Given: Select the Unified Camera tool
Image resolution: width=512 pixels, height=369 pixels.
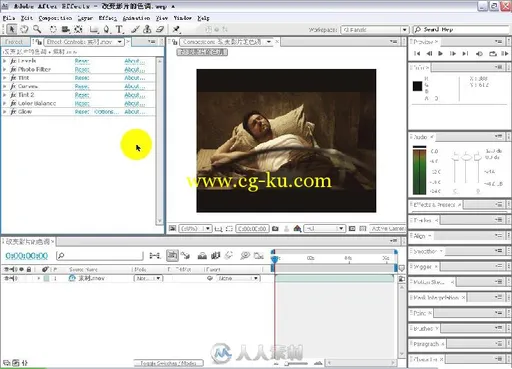Looking at the screenshot, I should coord(66,29).
